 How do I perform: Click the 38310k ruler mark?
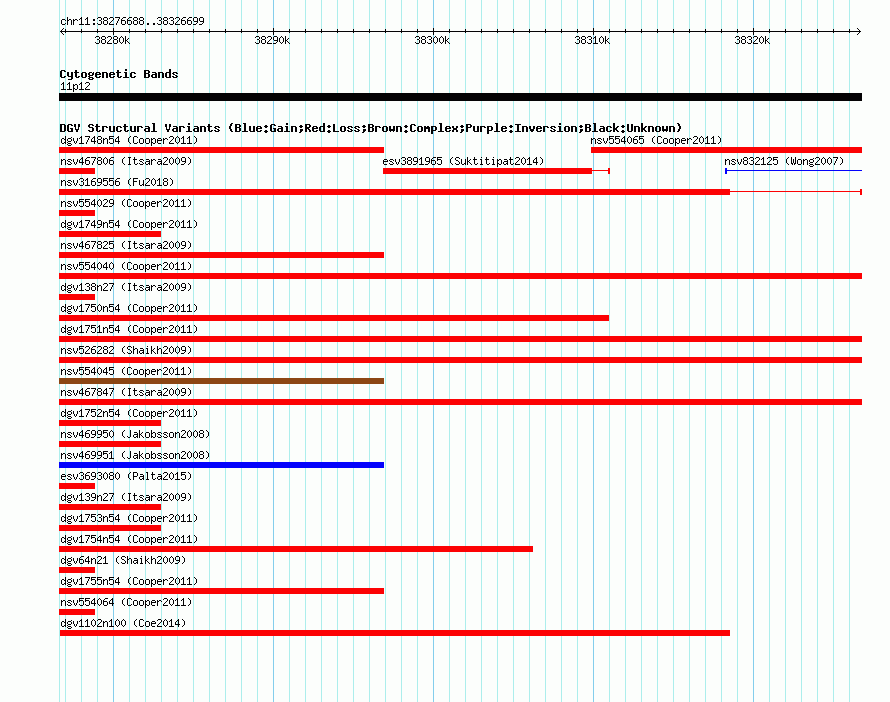[x=593, y=40]
